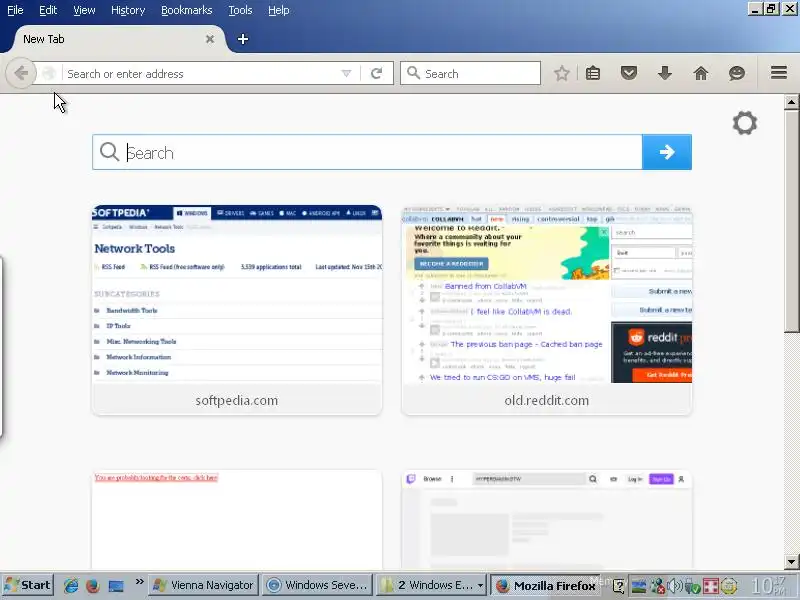
Task: Click the globe identity icon in address bar
Action: [49, 73]
